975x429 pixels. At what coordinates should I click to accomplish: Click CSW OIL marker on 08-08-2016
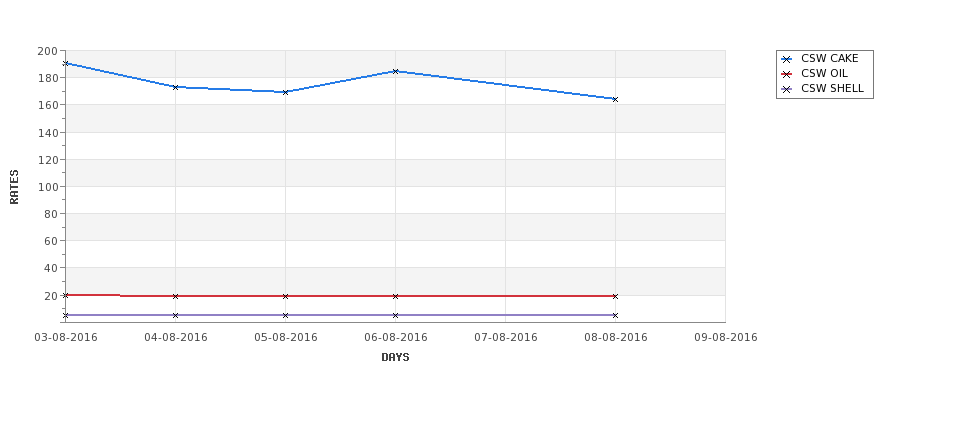615,297
